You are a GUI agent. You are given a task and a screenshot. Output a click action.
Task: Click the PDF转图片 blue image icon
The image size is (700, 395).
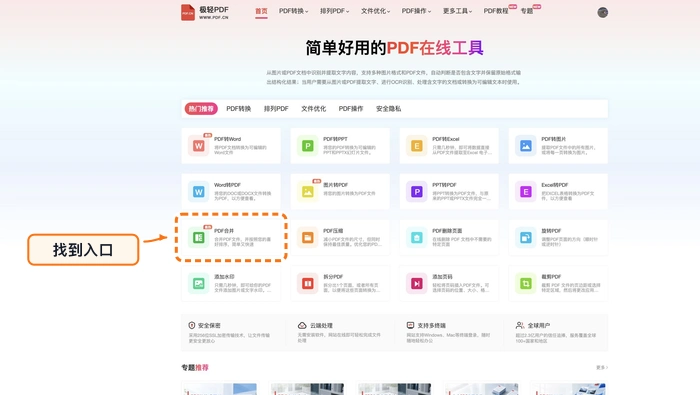(525, 146)
